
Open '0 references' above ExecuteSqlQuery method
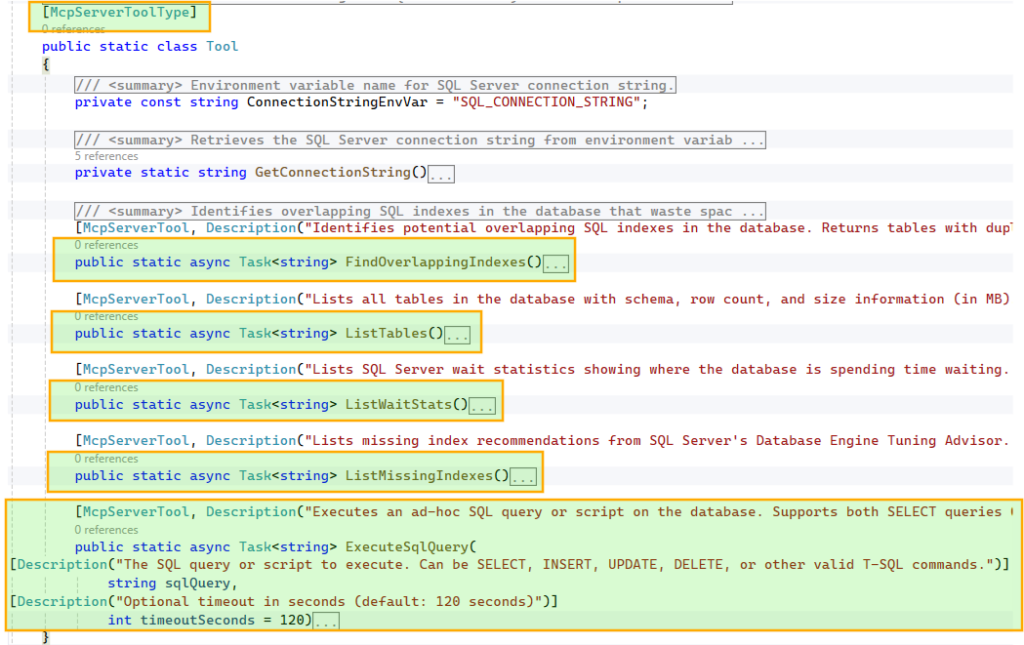pos(106,530)
